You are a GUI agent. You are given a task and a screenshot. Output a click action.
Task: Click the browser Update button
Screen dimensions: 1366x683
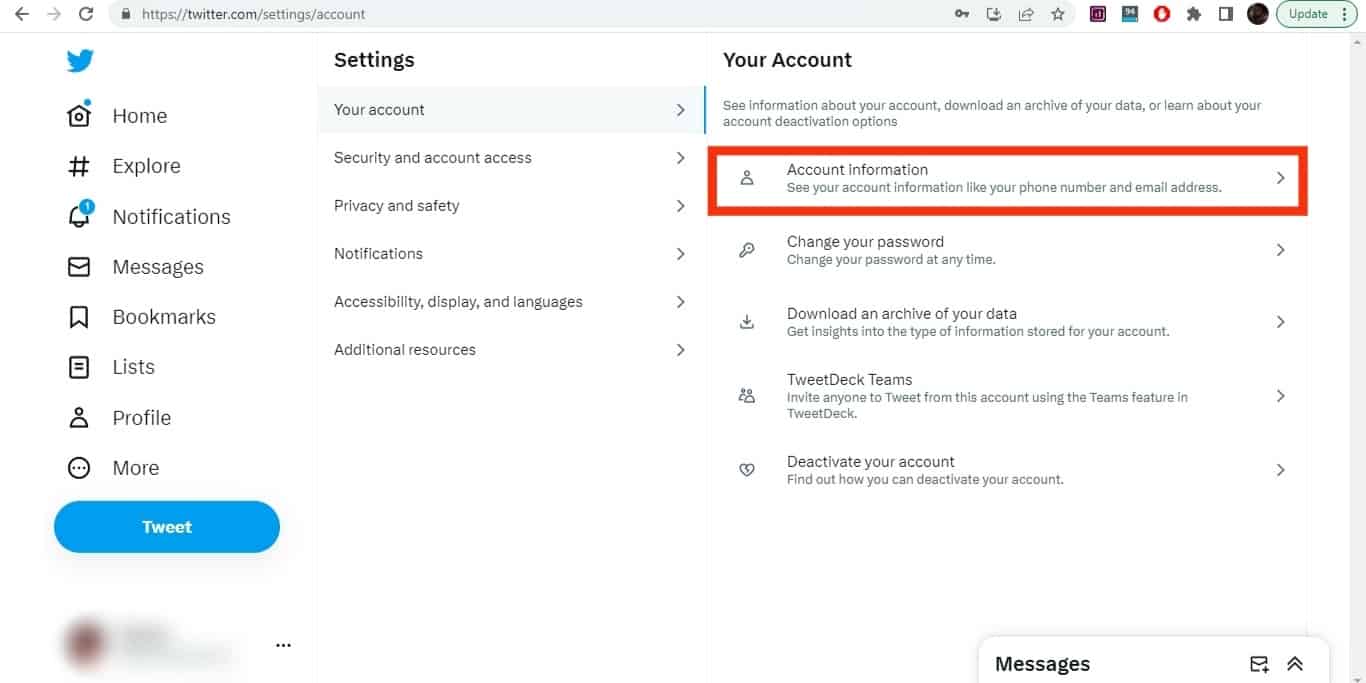pos(1317,14)
